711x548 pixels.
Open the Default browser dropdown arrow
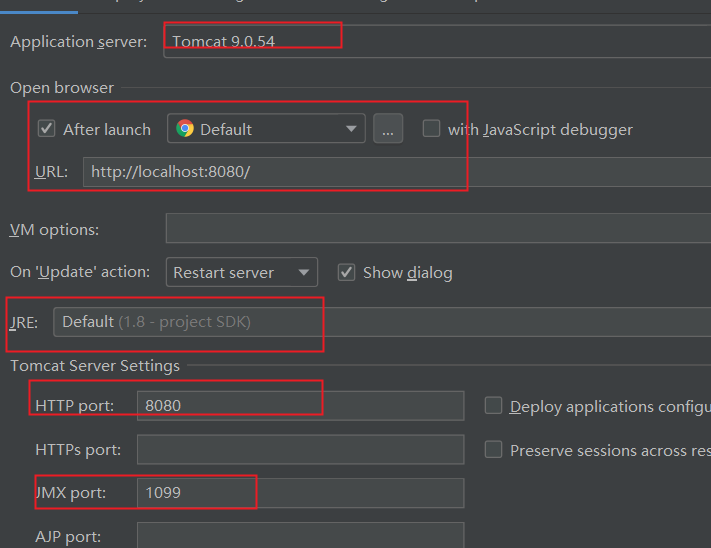pyautogui.click(x=351, y=129)
